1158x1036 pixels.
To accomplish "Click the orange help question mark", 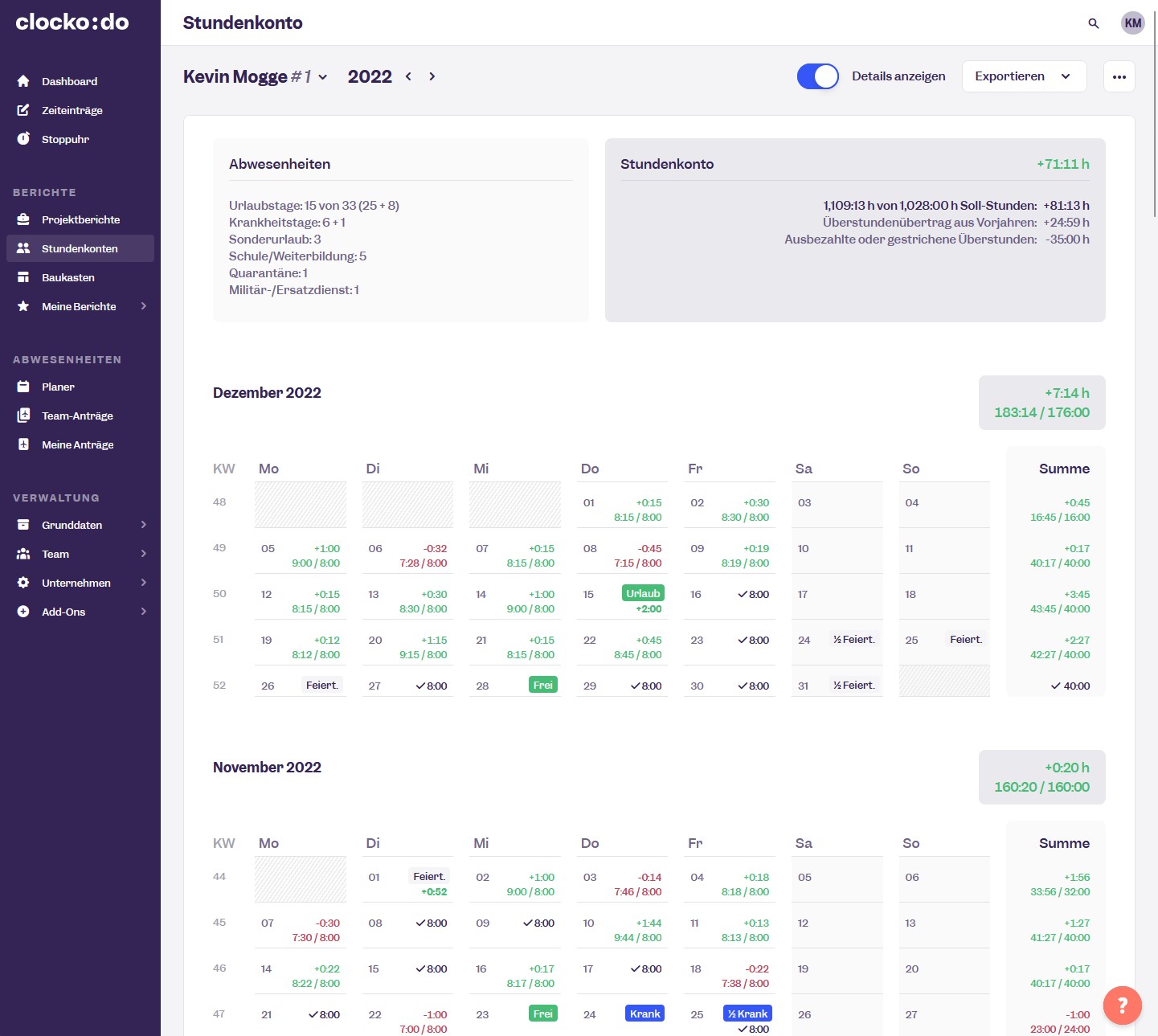I will [x=1122, y=1005].
